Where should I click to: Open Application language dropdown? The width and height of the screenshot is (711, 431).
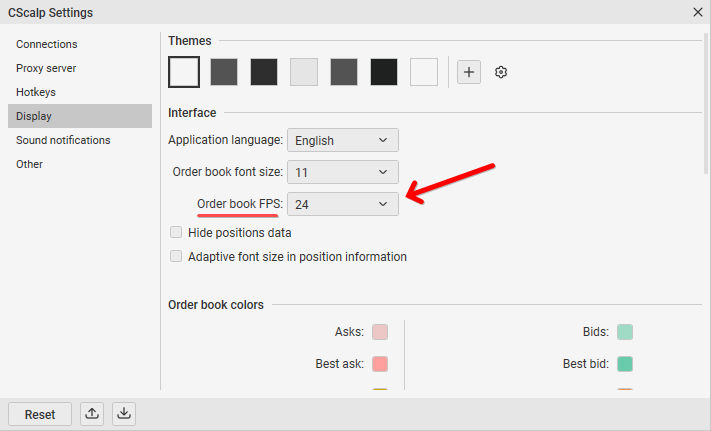pyautogui.click(x=343, y=140)
